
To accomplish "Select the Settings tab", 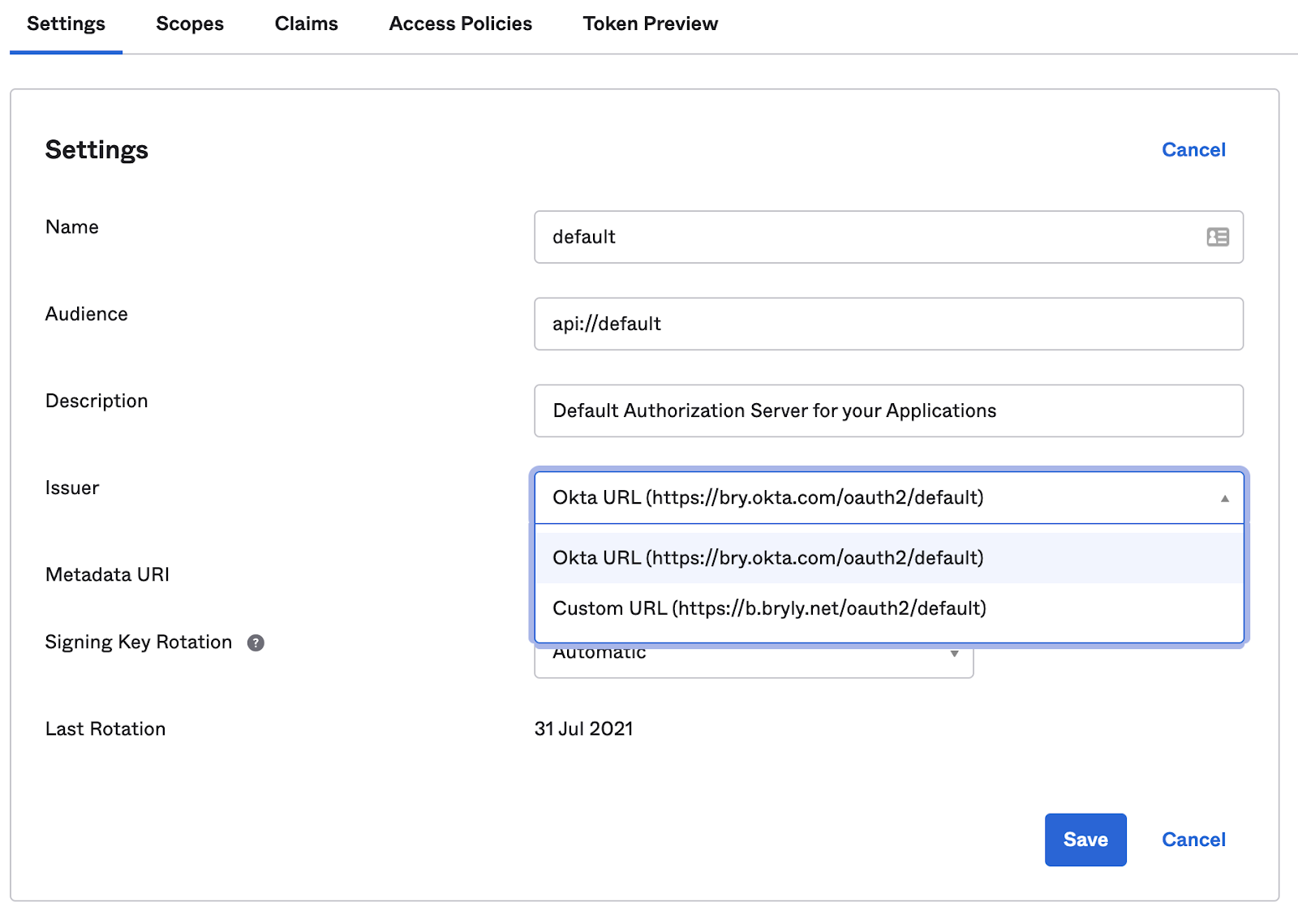I will [x=66, y=24].
